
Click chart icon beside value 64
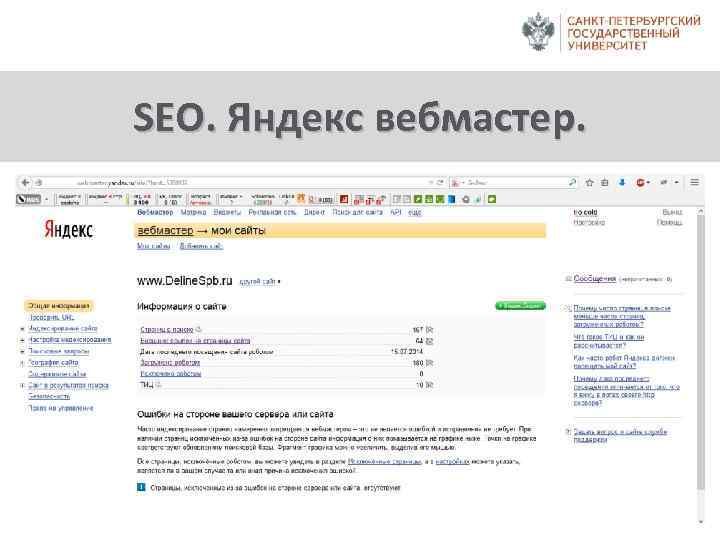(x=429, y=341)
